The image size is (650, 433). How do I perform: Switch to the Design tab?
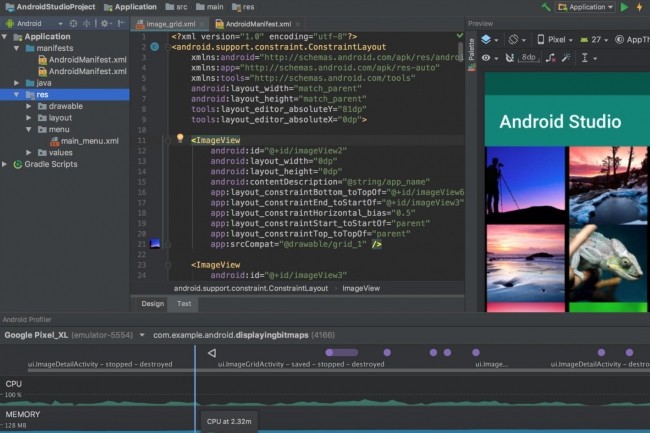(x=153, y=304)
